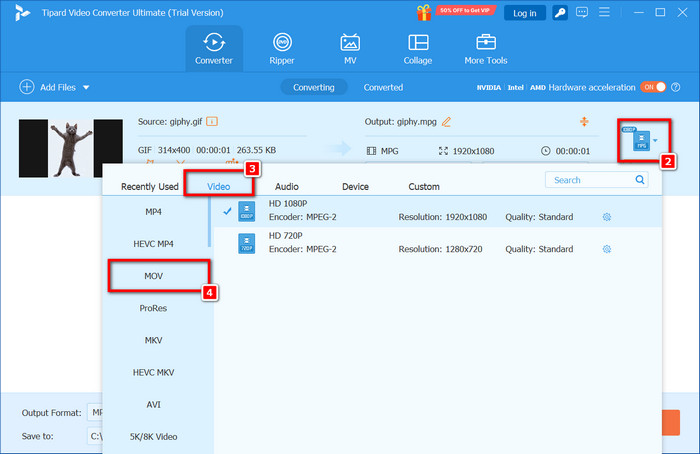The width and height of the screenshot is (700, 454).
Task: Click the giphy.gif cat thumbnail
Action: coord(71,148)
